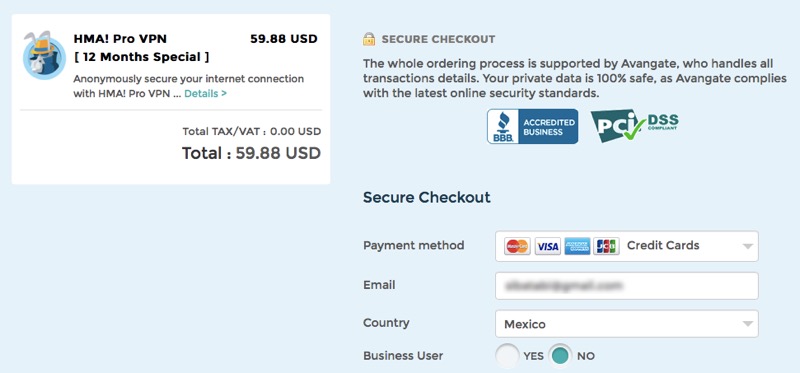Click the JCB card logo

pos(606,246)
